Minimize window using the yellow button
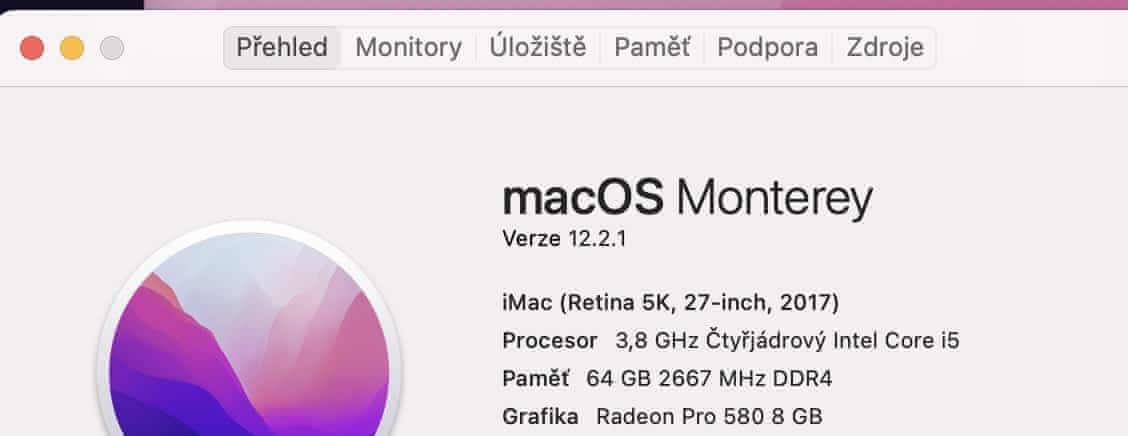This screenshot has width=1128, height=436. (72, 47)
